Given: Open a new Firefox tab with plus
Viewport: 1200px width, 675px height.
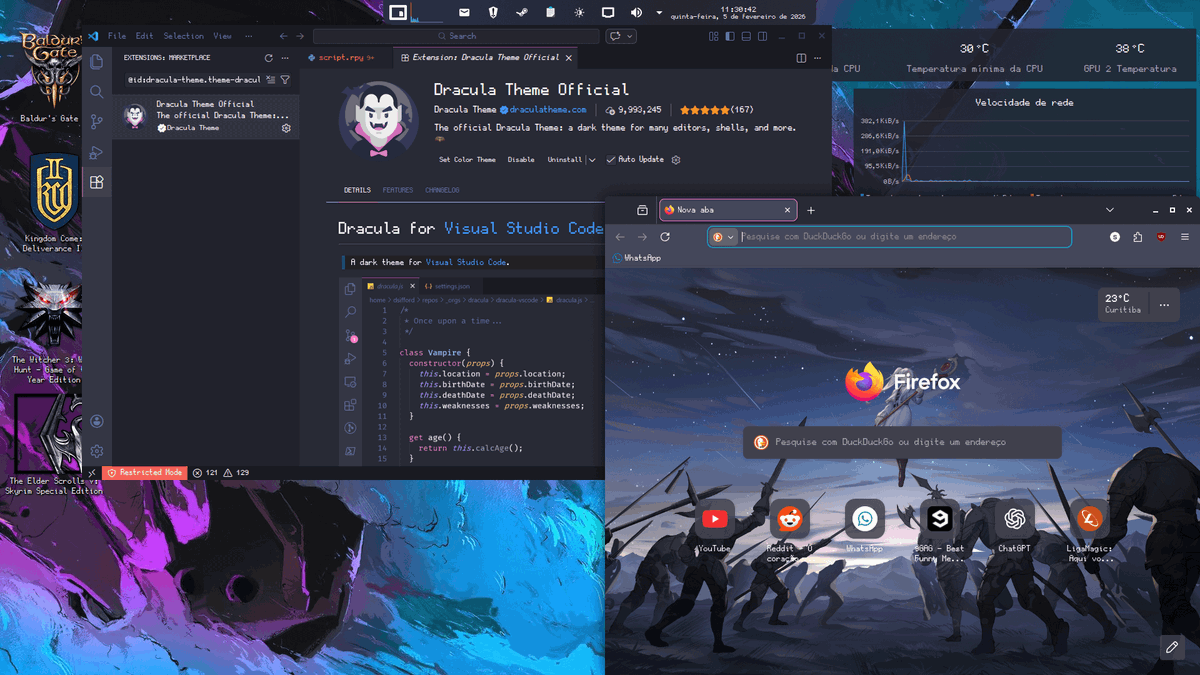Looking at the screenshot, I should [811, 210].
